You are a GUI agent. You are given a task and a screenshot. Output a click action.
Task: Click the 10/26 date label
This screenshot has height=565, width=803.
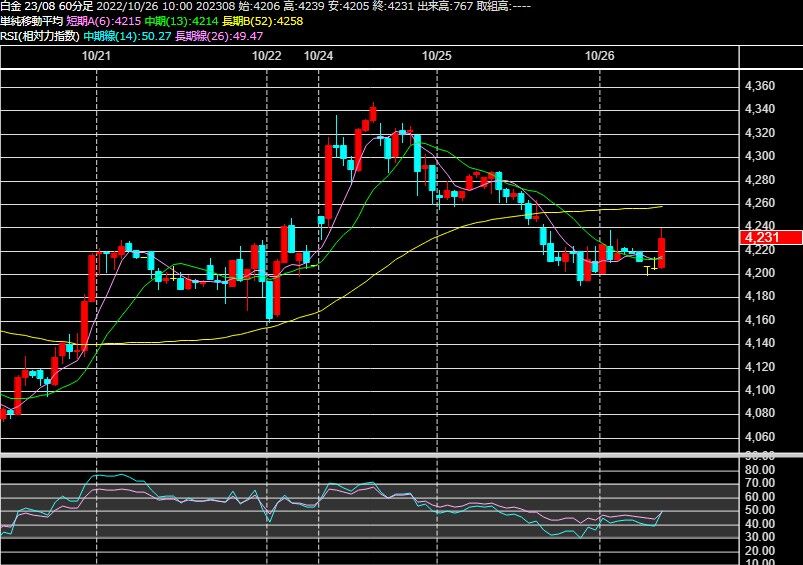click(x=599, y=56)
